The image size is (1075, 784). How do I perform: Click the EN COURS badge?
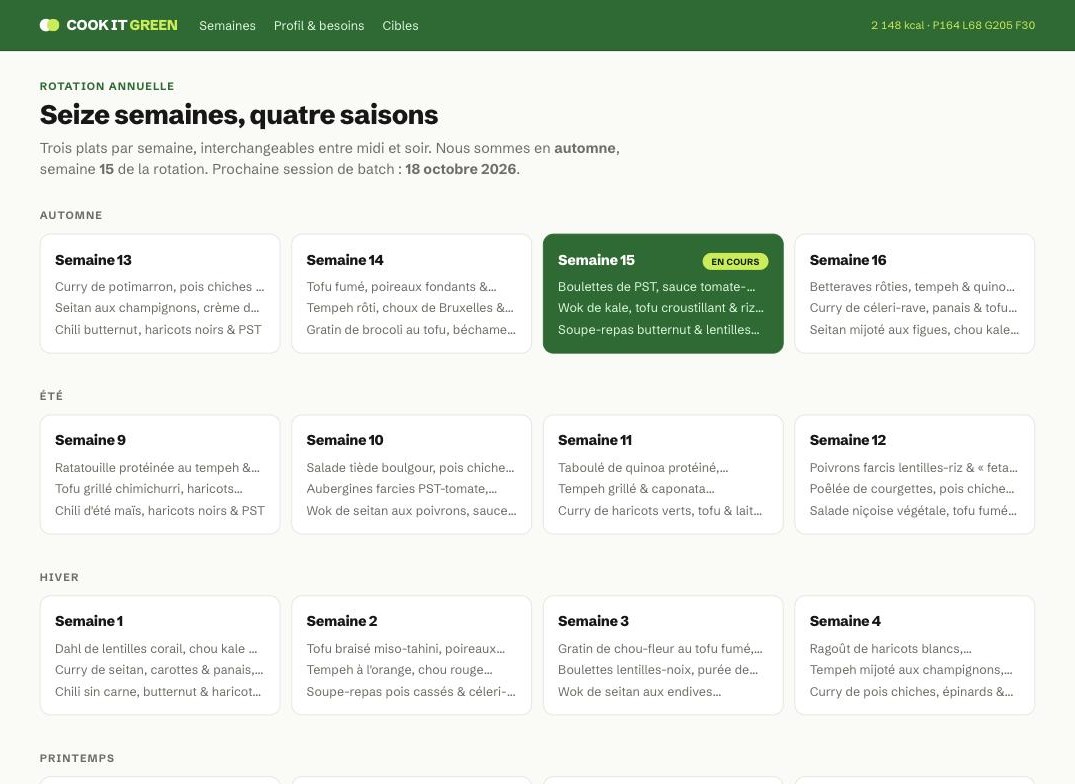point(735,261)
